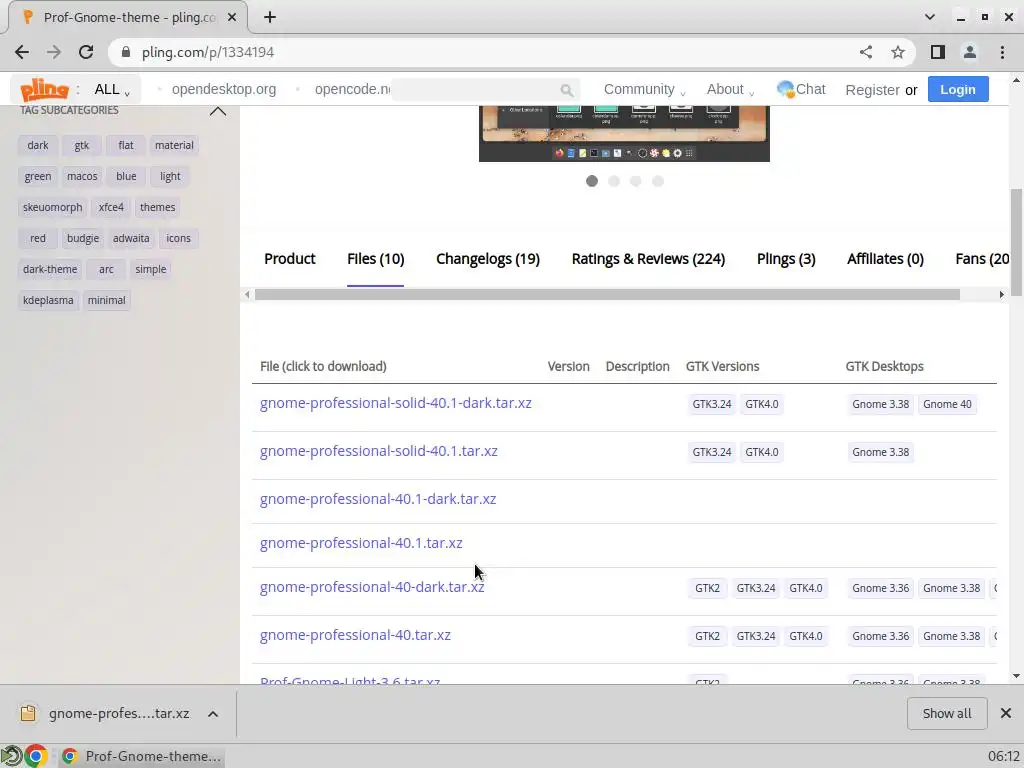Select the adwaita tag
Screen dimensions: 1024x768
point(131,238)
